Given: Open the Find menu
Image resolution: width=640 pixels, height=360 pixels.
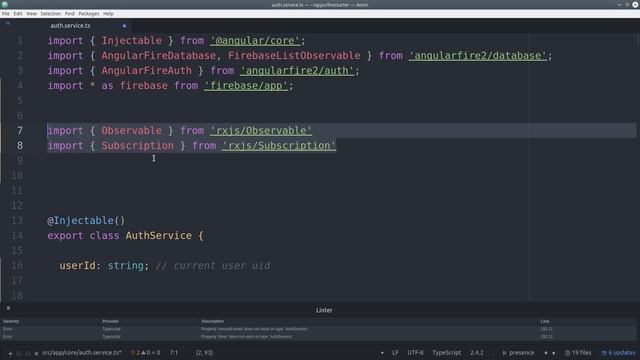Looking at the screenshot, I should coord(70,13).
